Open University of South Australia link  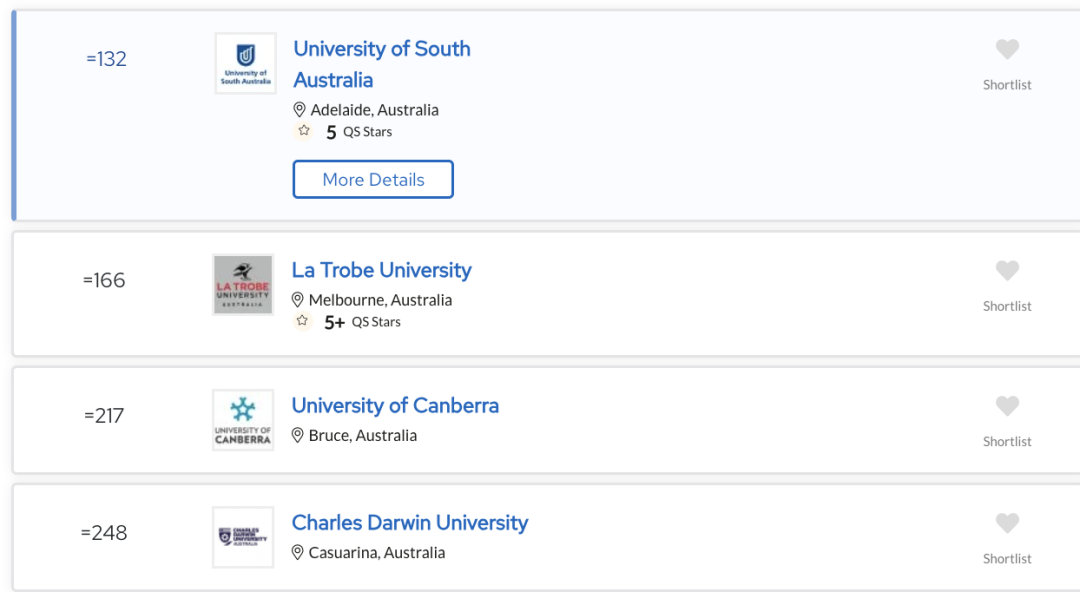382,64
